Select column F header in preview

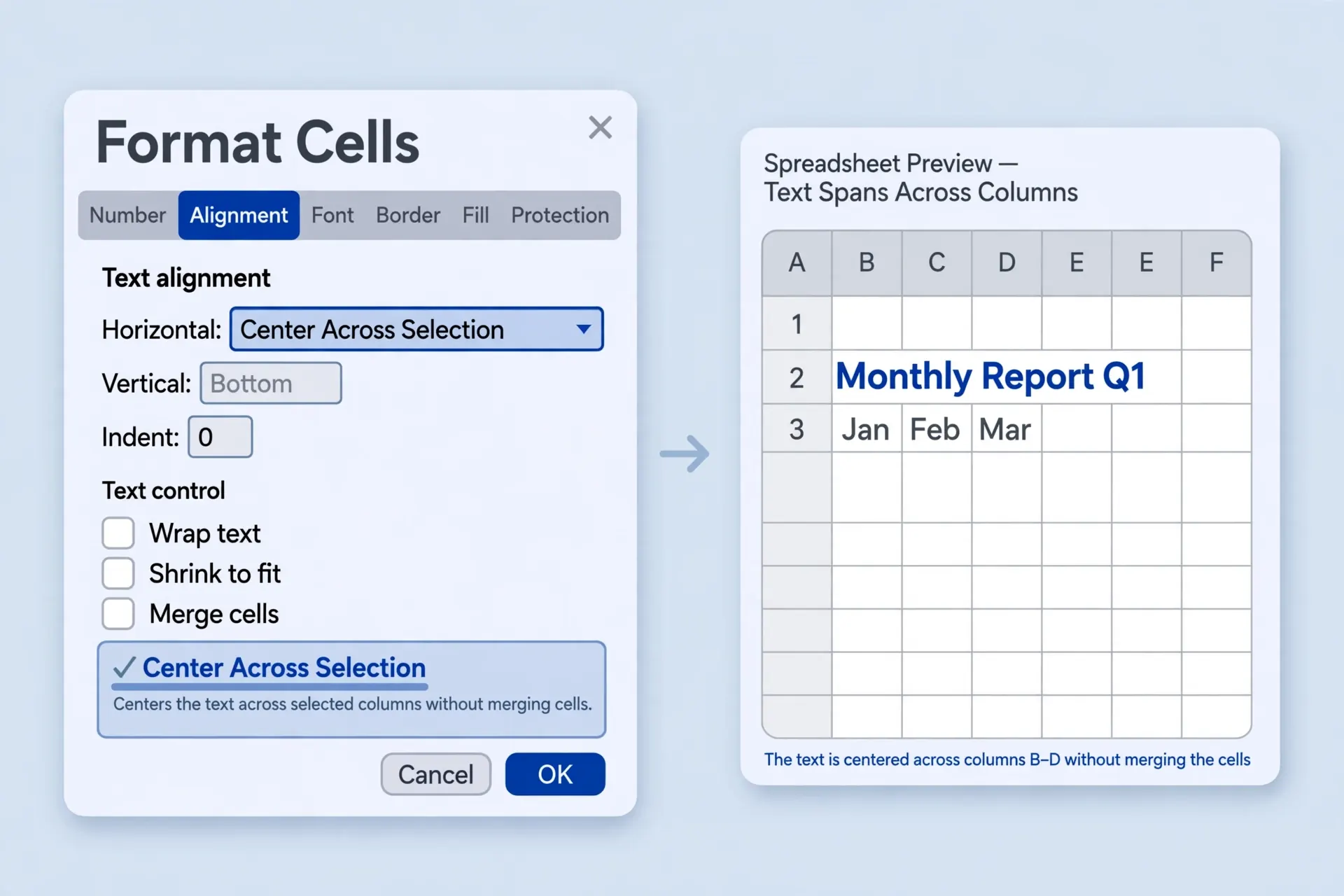pos(1217,263)
